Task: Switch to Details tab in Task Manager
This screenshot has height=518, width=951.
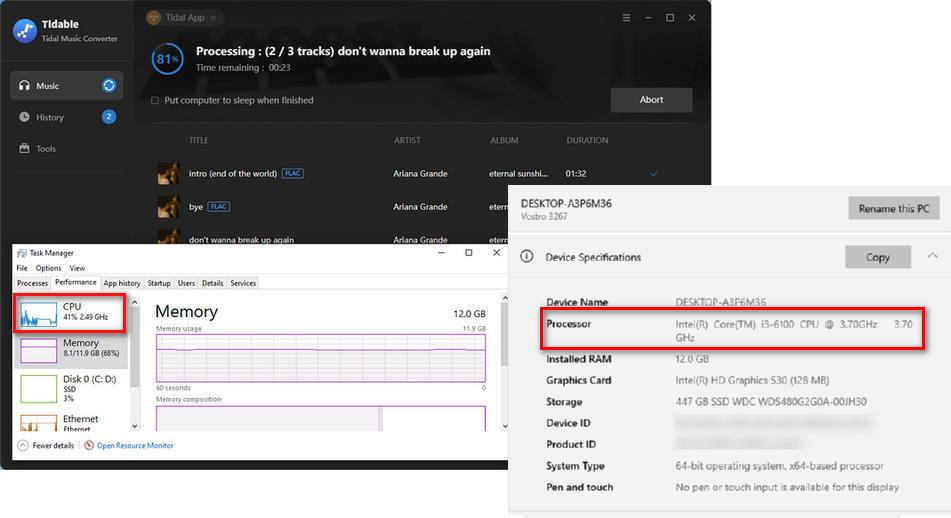Action: (212, 283)
